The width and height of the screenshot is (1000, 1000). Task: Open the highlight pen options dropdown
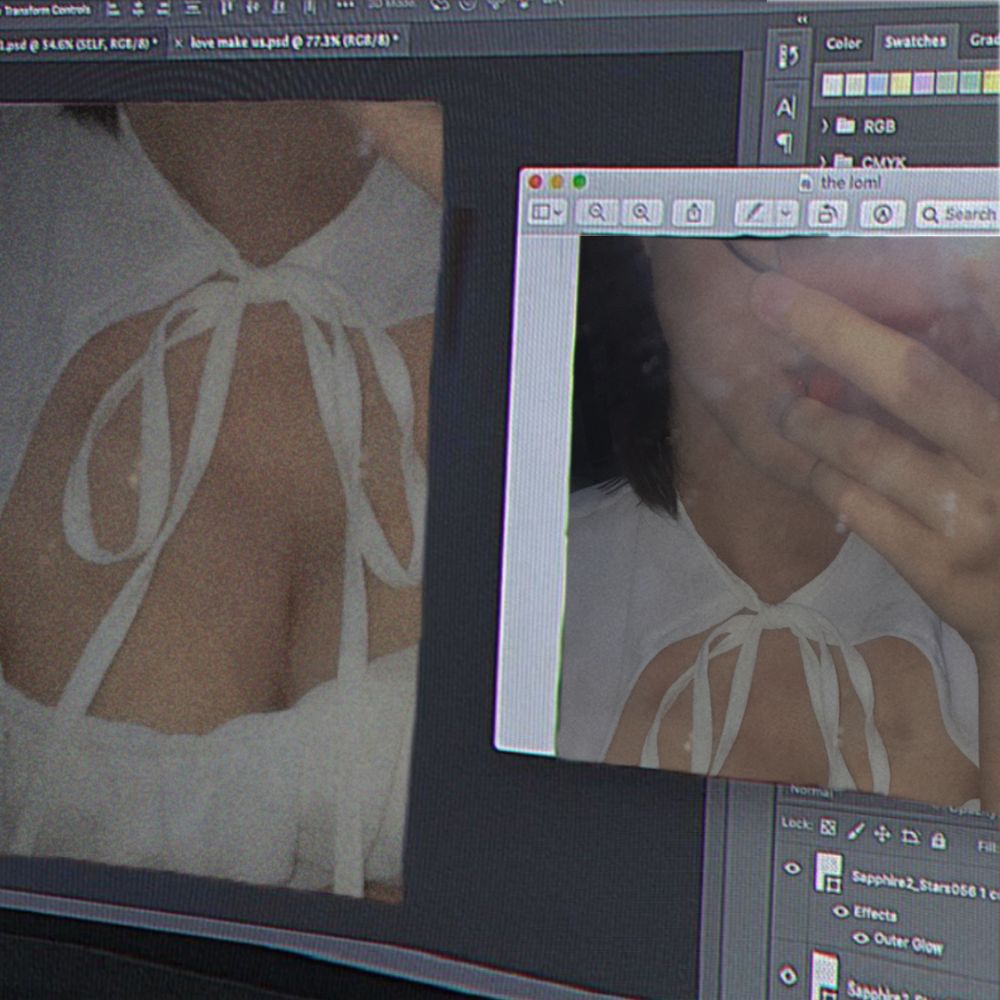(786, 214)
